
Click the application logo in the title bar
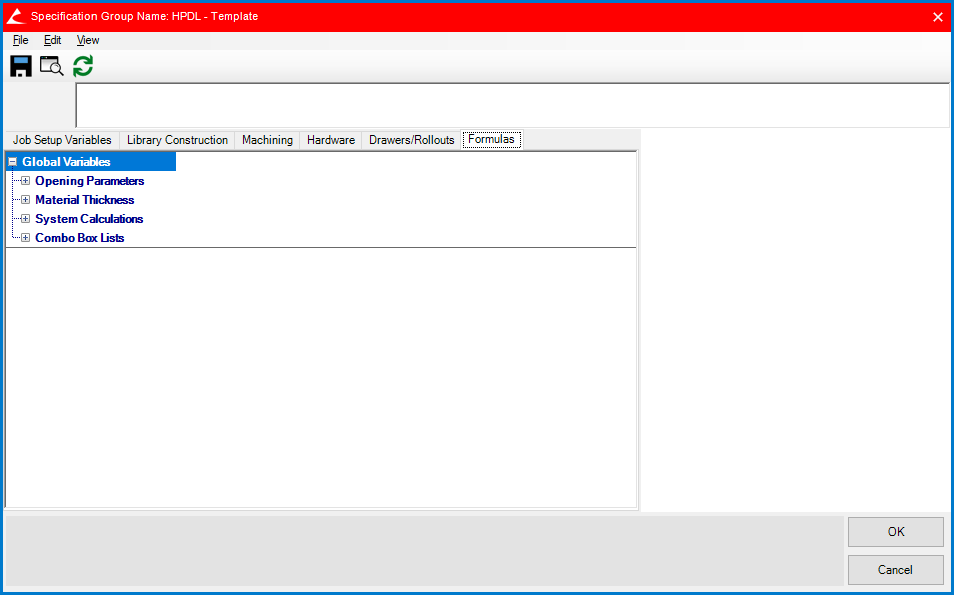[14, 16]
